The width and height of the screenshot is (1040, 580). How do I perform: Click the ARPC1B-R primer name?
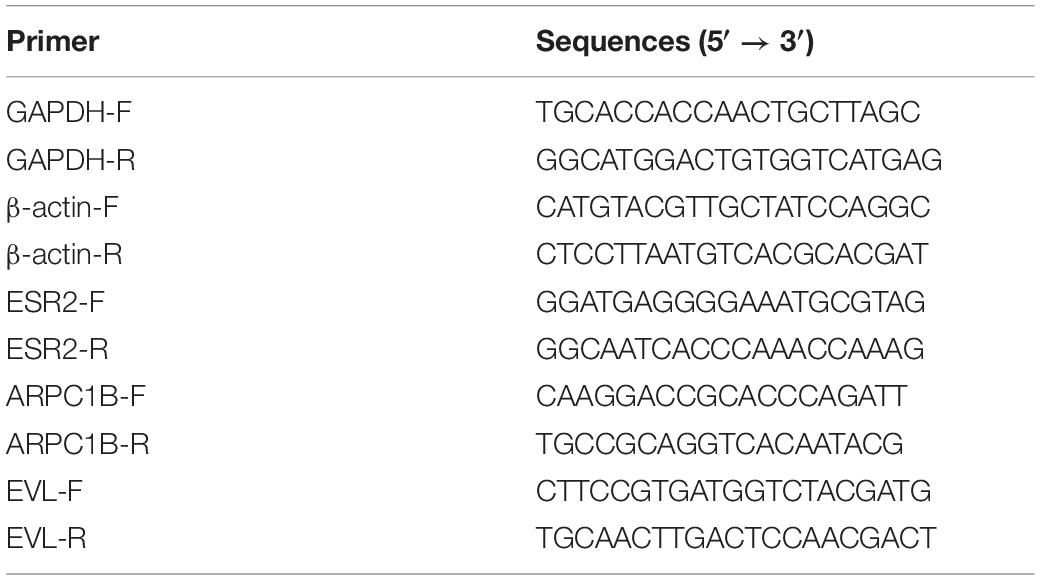pyautogui.click(x=78, y=443)
